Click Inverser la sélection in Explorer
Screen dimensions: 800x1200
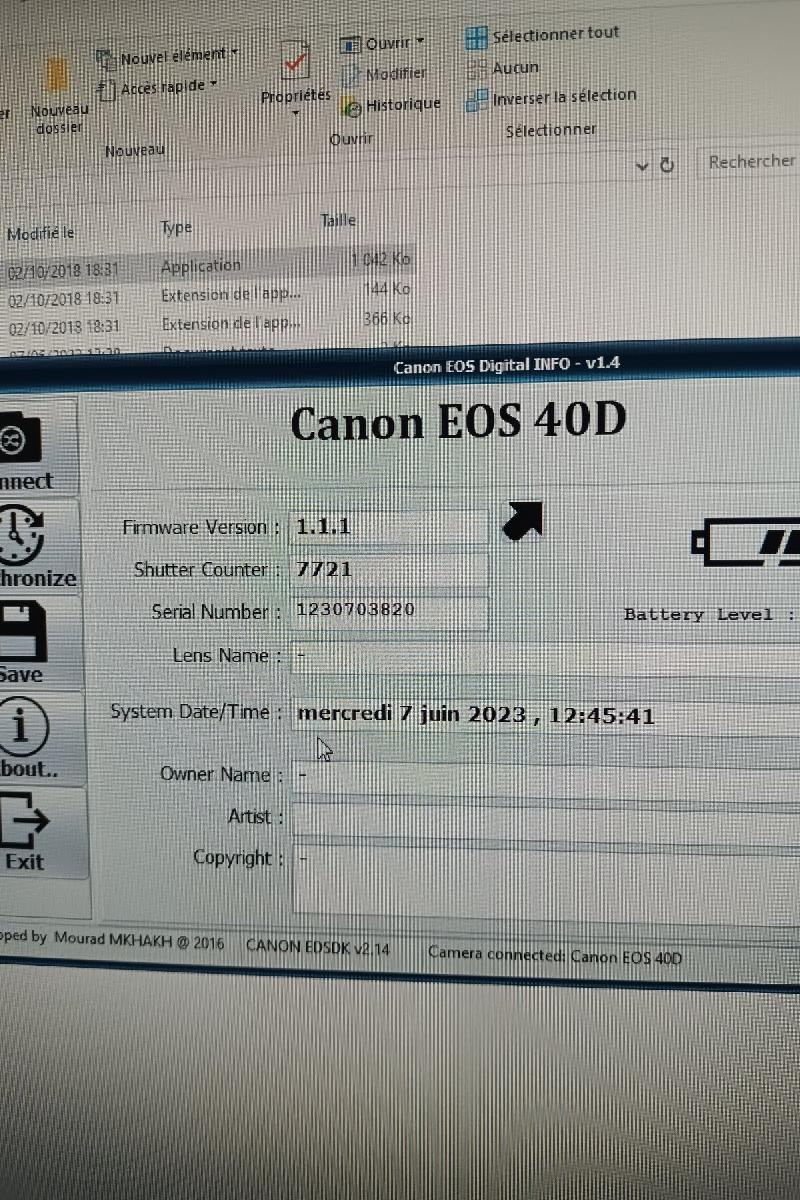pyautogui.click(x=551, y=98)
